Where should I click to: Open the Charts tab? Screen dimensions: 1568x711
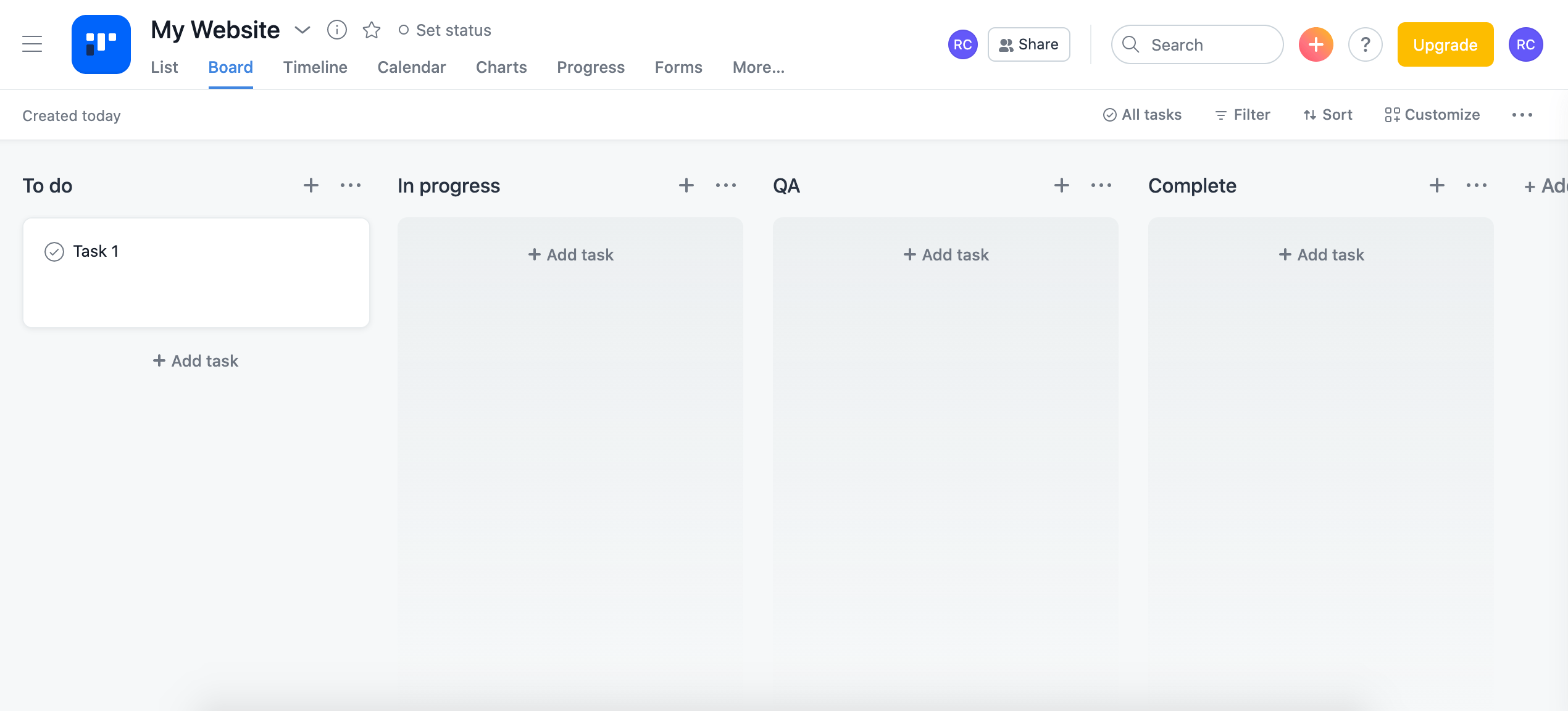(501, 67)
